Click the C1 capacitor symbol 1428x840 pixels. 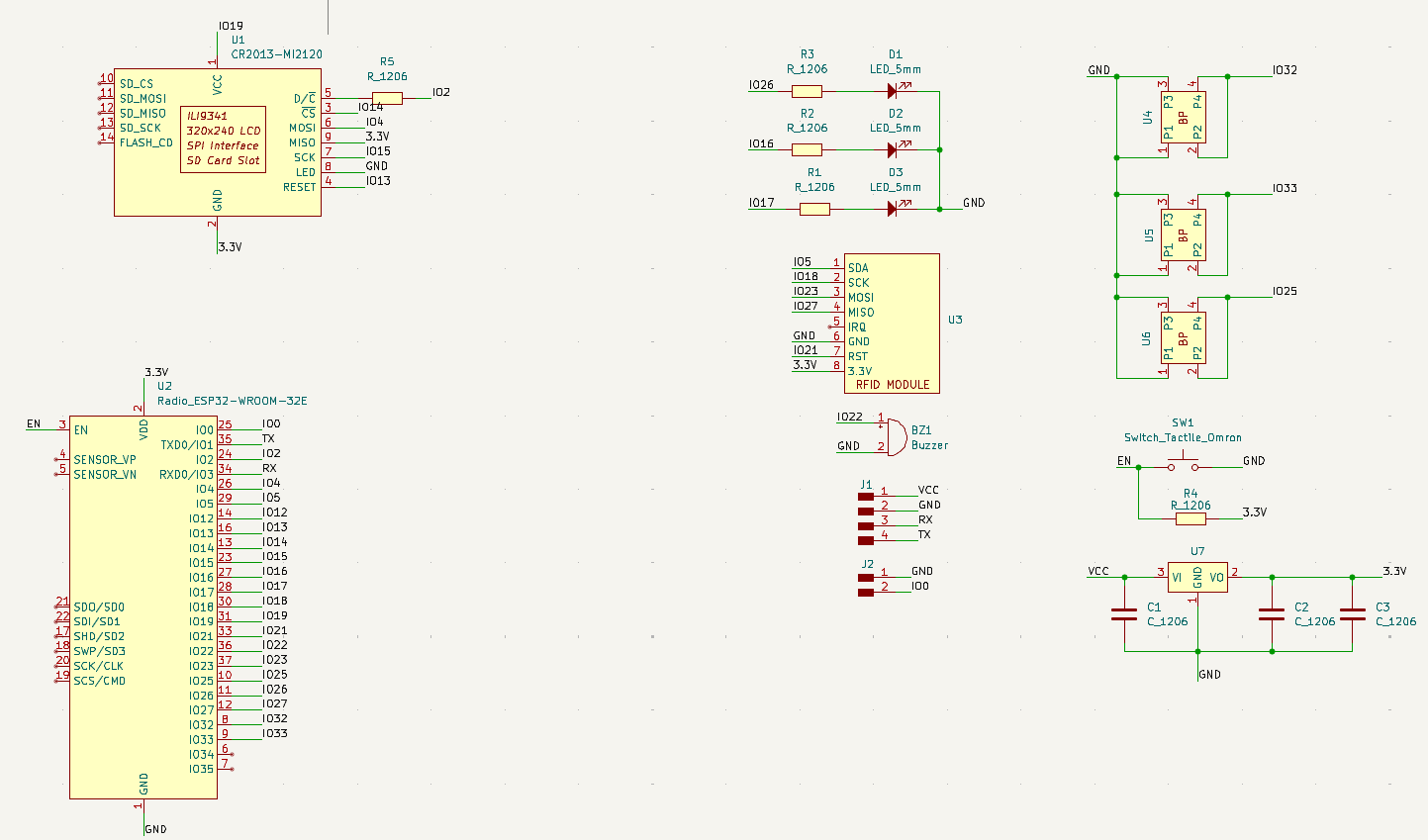click(1124, 614)
